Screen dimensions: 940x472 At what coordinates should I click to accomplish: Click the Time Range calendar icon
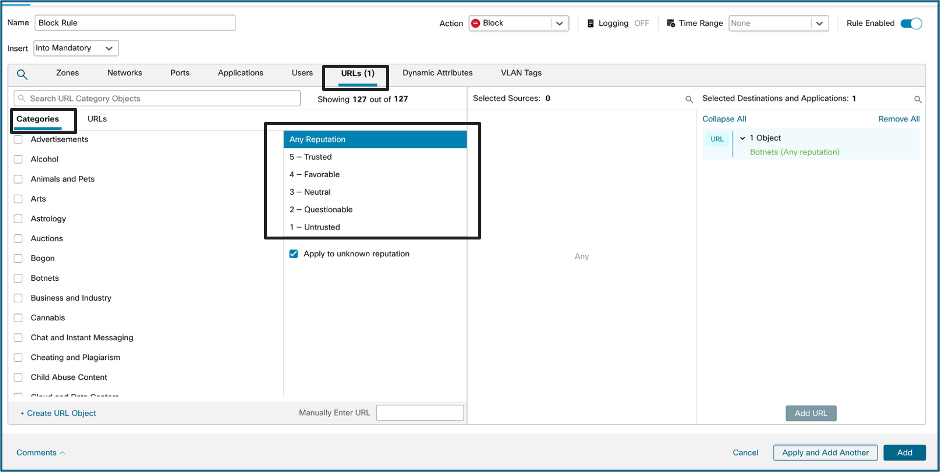671,23
